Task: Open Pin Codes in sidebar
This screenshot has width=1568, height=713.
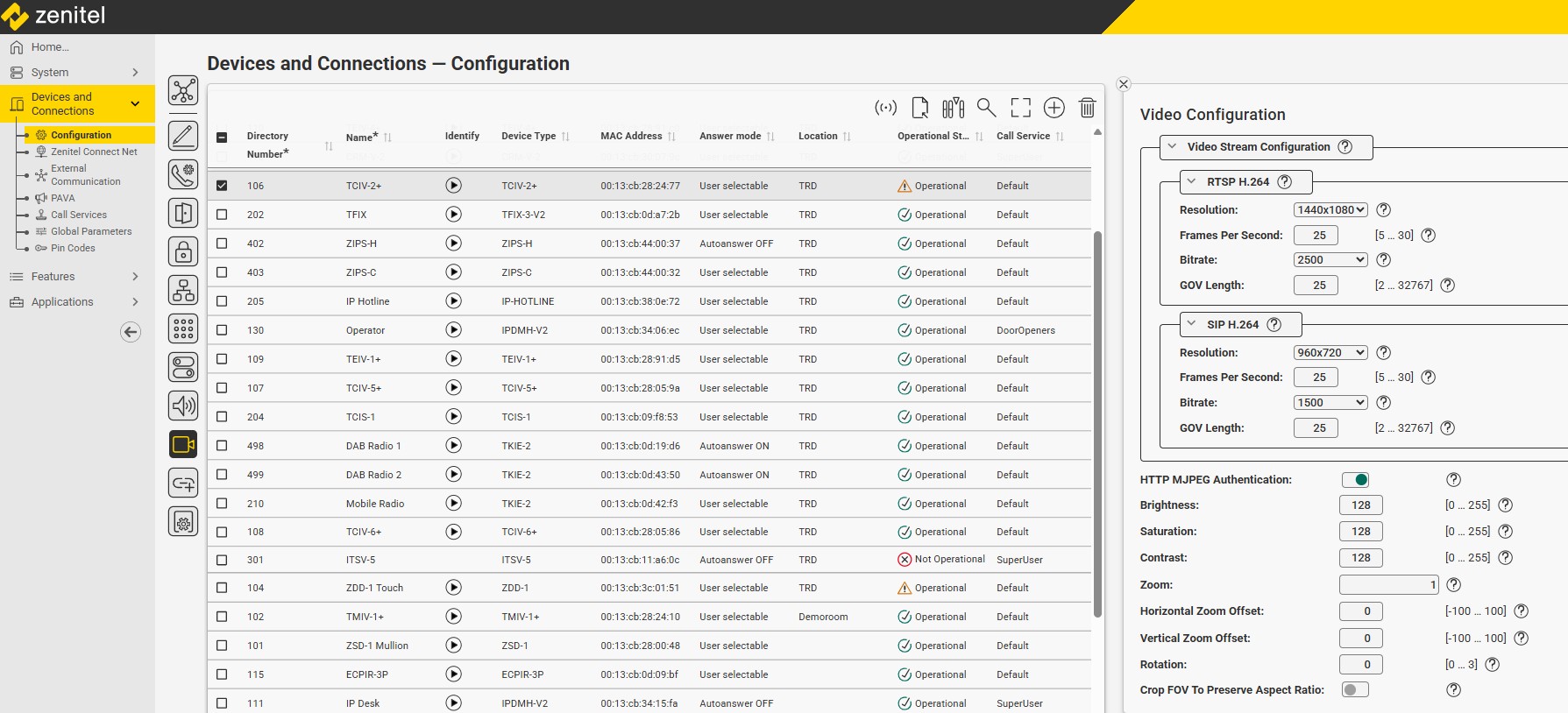Action: pyautogui.click(x=73, y=248)
